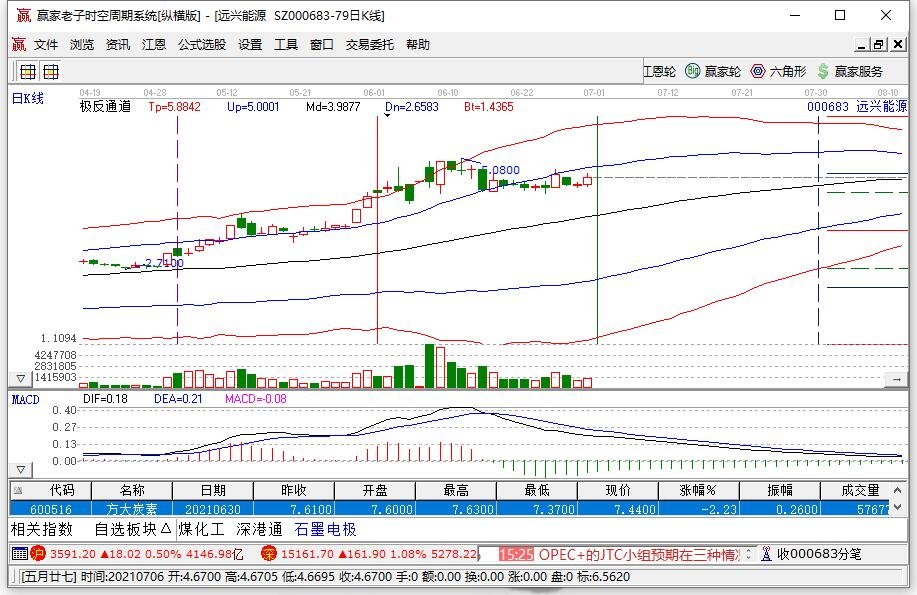Open the OPEC+ news ticker headline
This screenshot has width=917, height=595.
(x=639, y=554)
